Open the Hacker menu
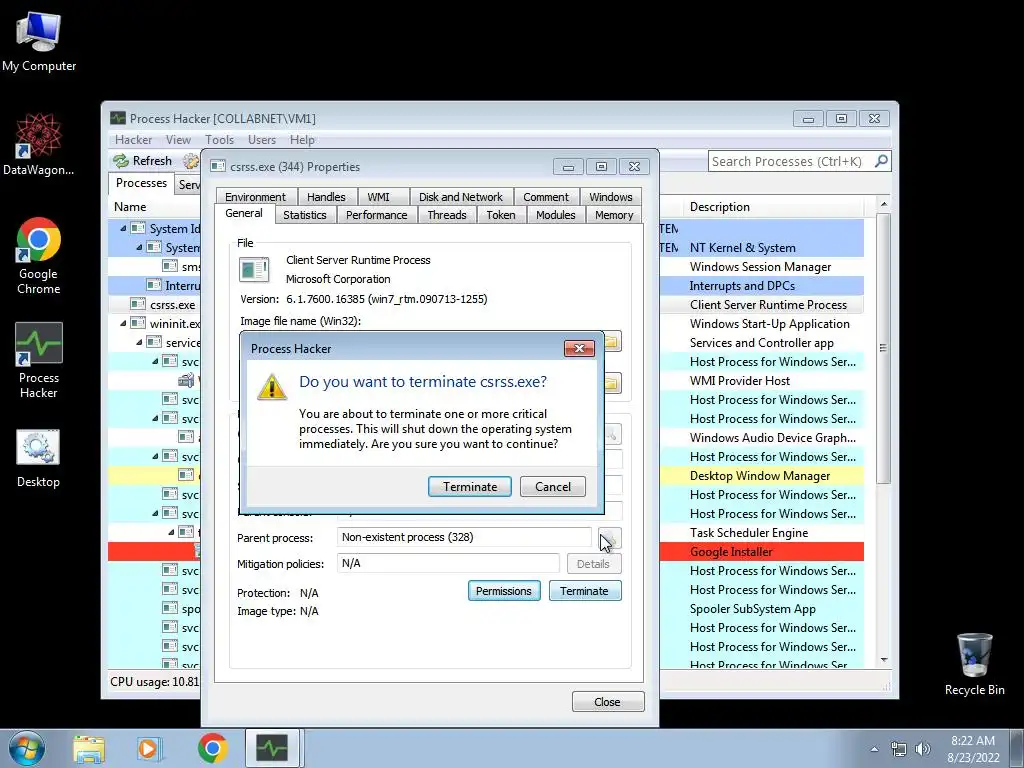1024x768 pixels. click(133, 140)
